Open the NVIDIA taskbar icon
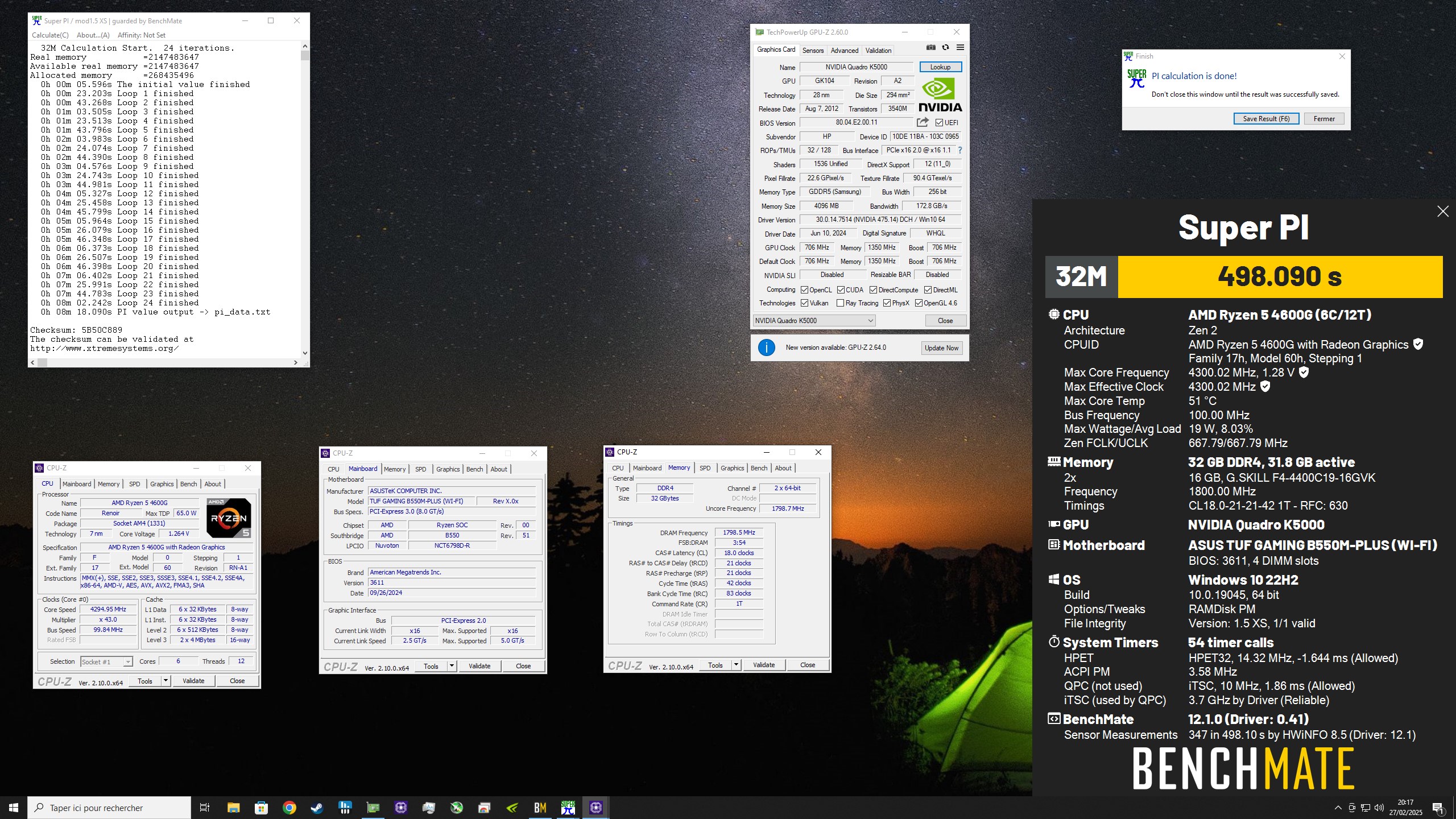This screenshot has width=1456, height=819. coord(512,808)
